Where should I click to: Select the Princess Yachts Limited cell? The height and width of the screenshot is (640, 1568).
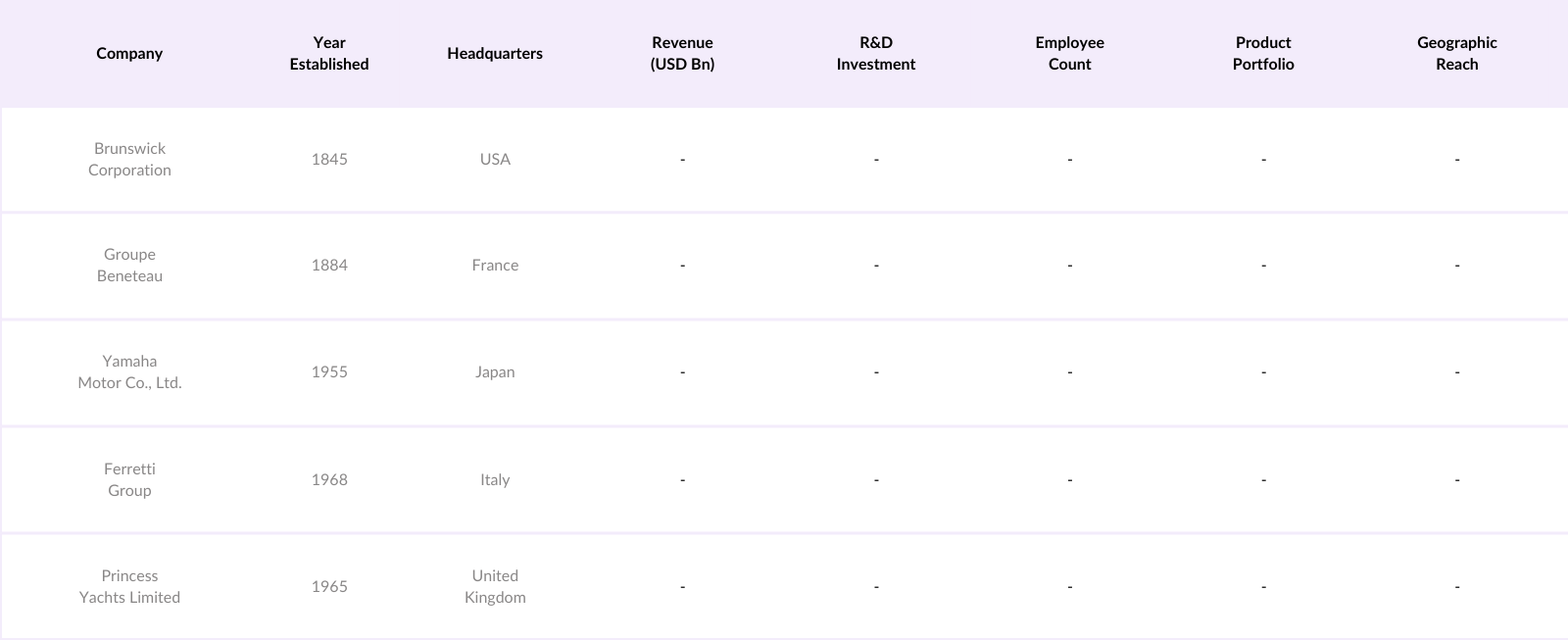(129, 586)
